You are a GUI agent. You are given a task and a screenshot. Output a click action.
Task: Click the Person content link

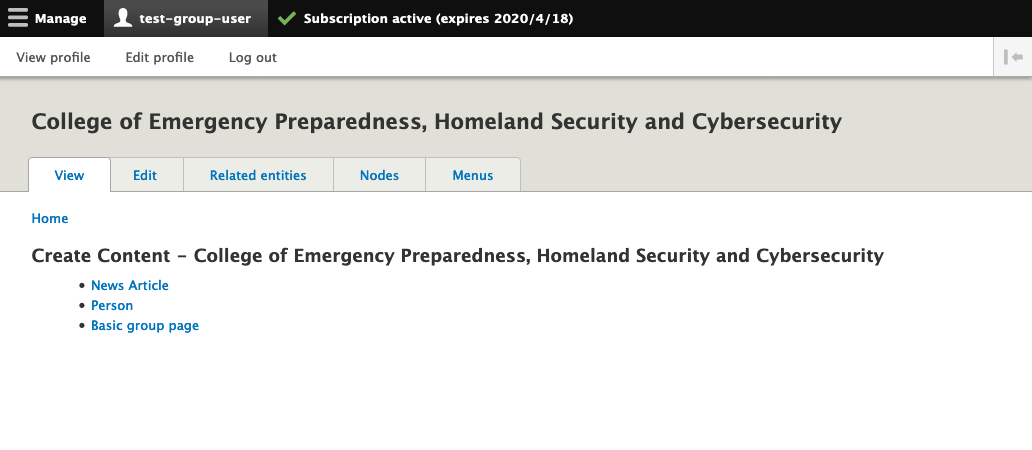point(112,305)
